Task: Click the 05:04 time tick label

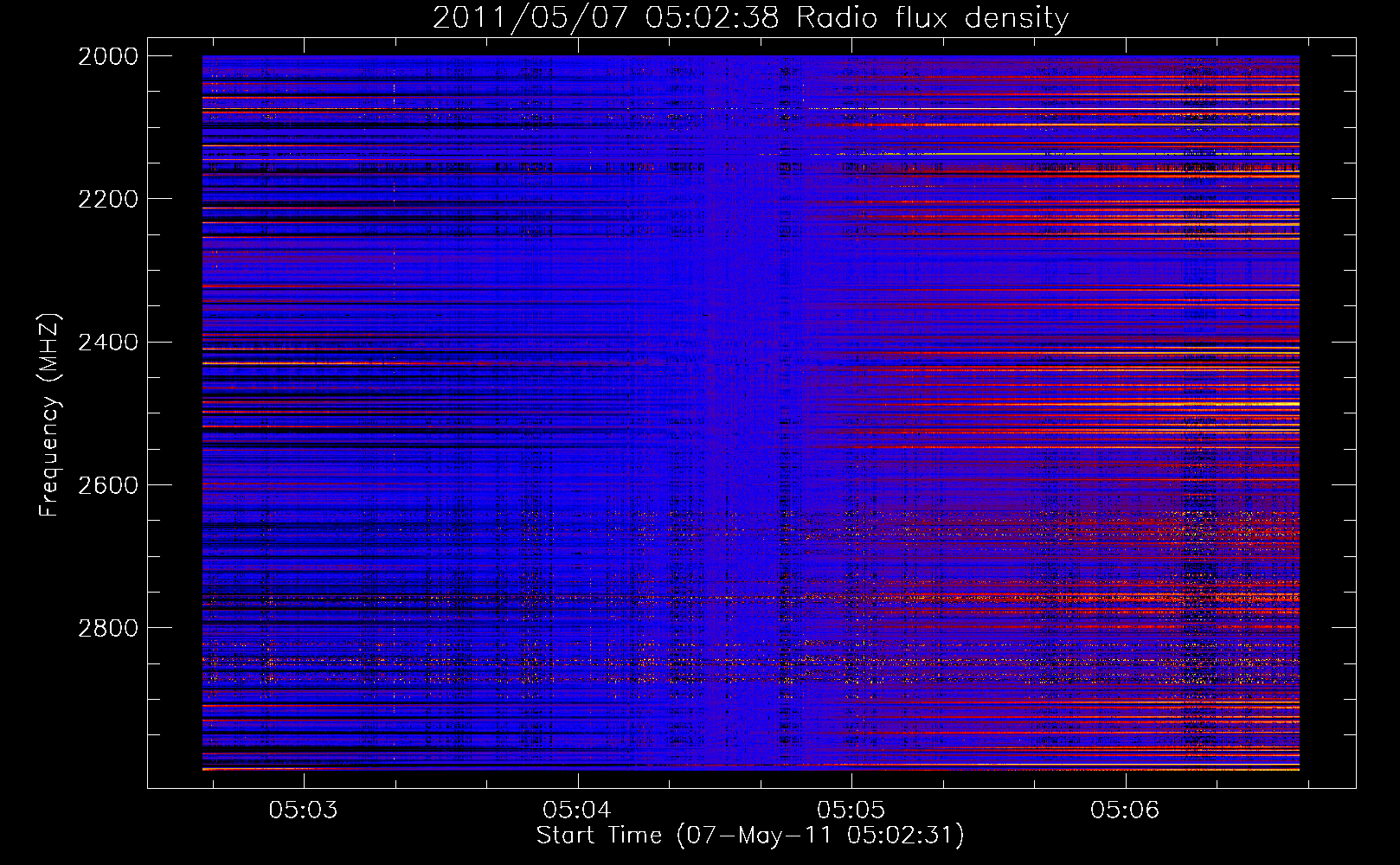Action: pos(577,811)
